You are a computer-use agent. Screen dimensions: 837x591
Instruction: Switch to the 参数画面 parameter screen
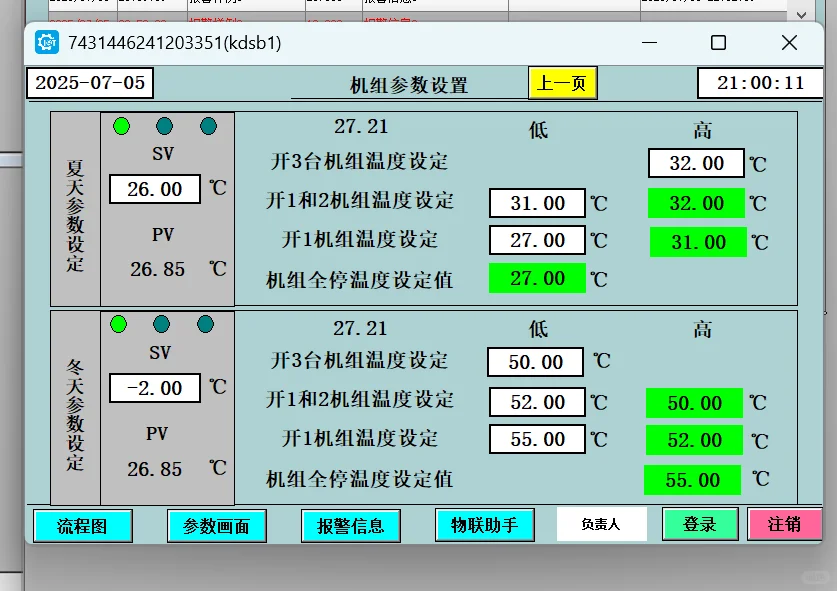tap(218, 525)
